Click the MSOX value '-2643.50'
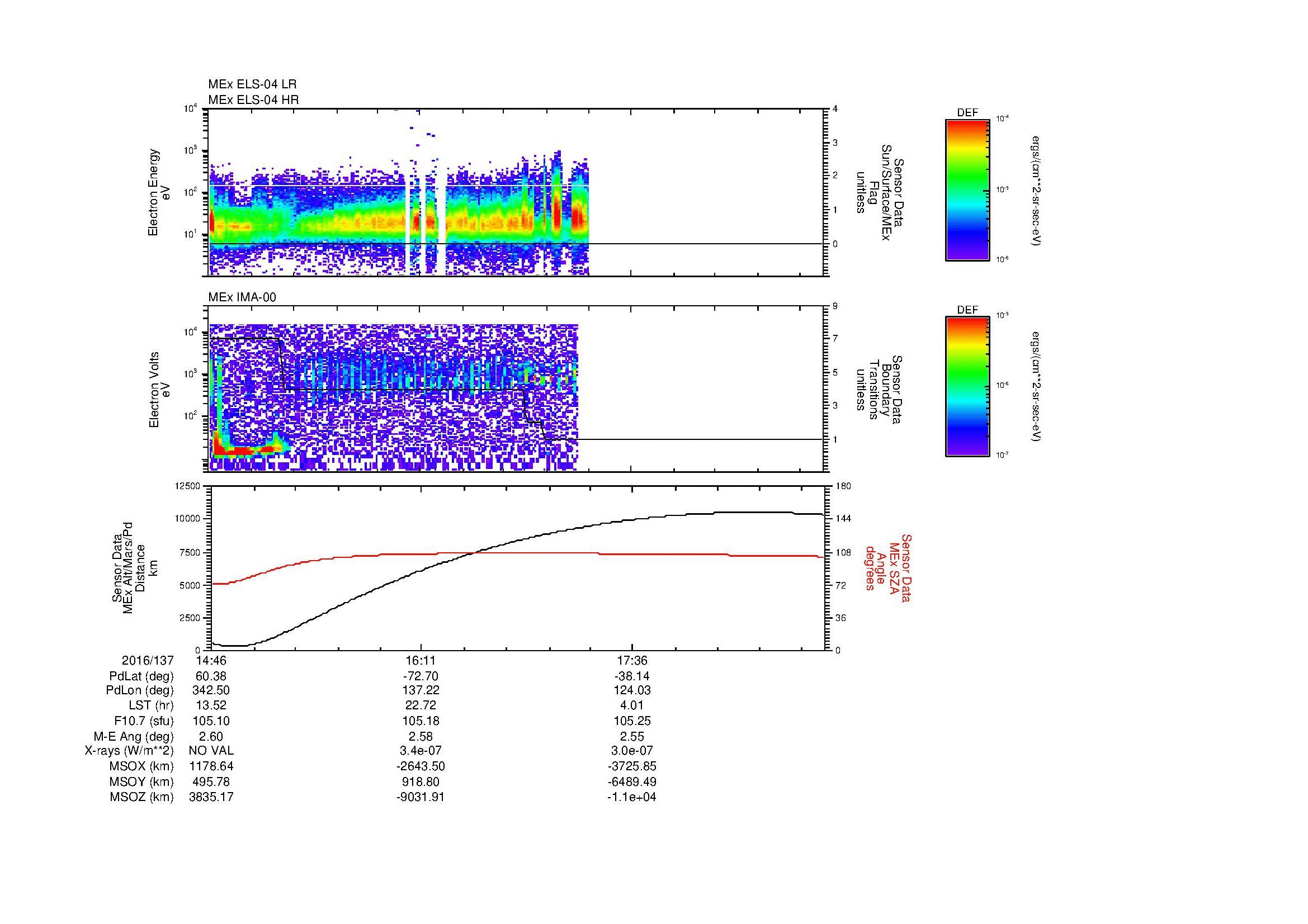1308x924 pixels. tap(421, 766)
